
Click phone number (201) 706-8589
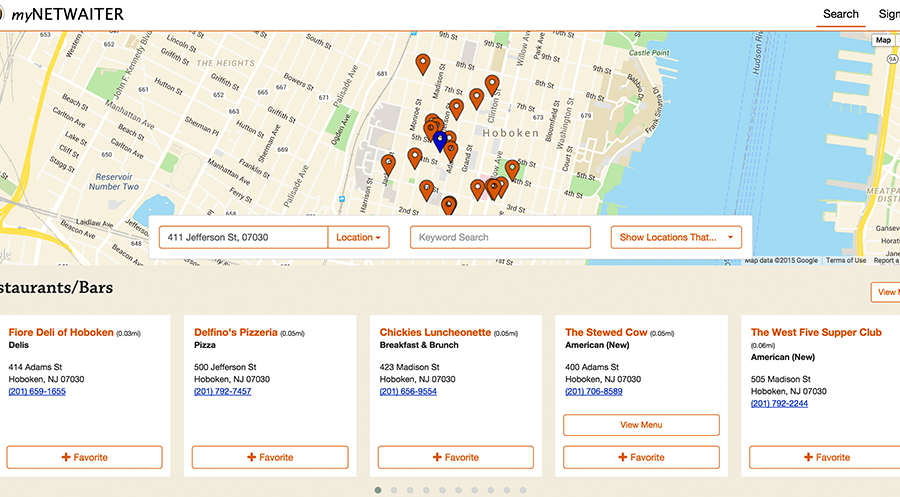[594, 391]
